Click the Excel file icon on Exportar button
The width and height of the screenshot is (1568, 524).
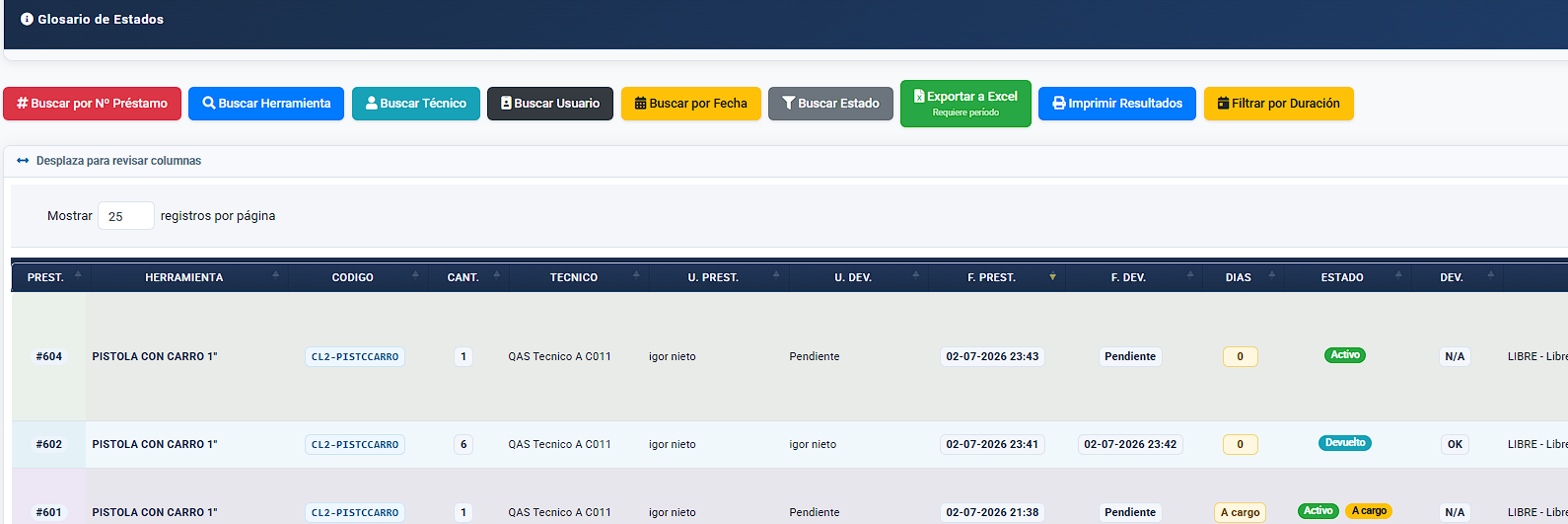[919, 96]
